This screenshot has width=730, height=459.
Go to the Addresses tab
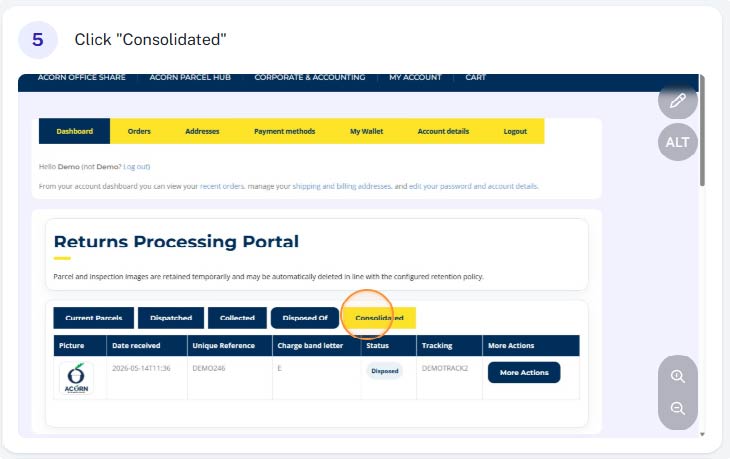pos(202,131)
